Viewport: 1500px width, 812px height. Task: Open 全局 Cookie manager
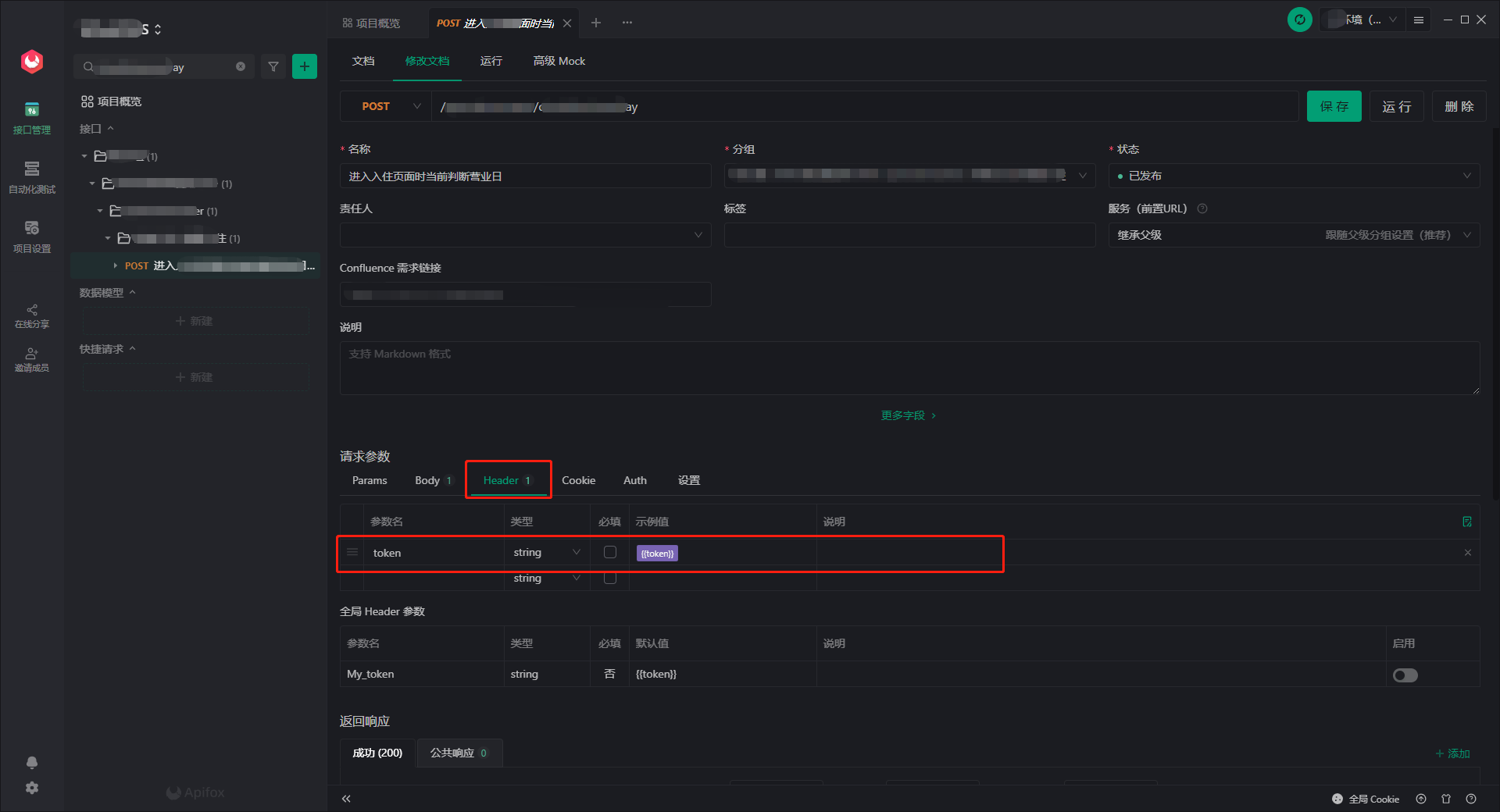point(1366,799)
